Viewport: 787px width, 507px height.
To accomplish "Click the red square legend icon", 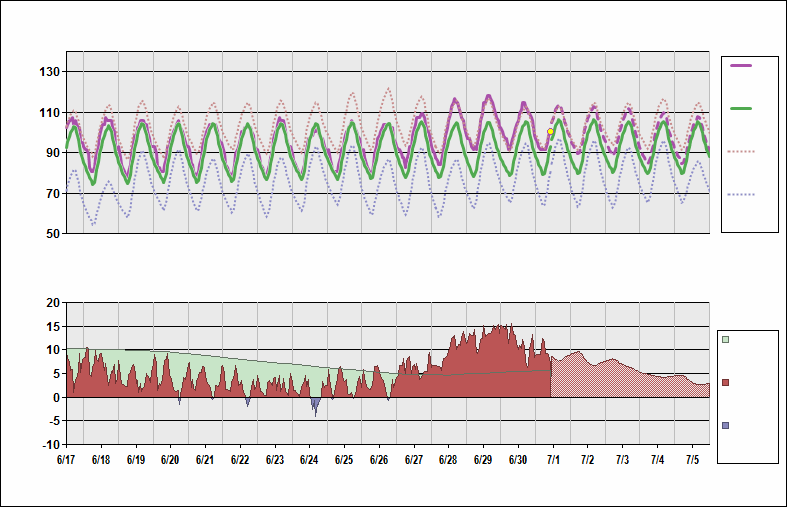I will tap(726, 383).
